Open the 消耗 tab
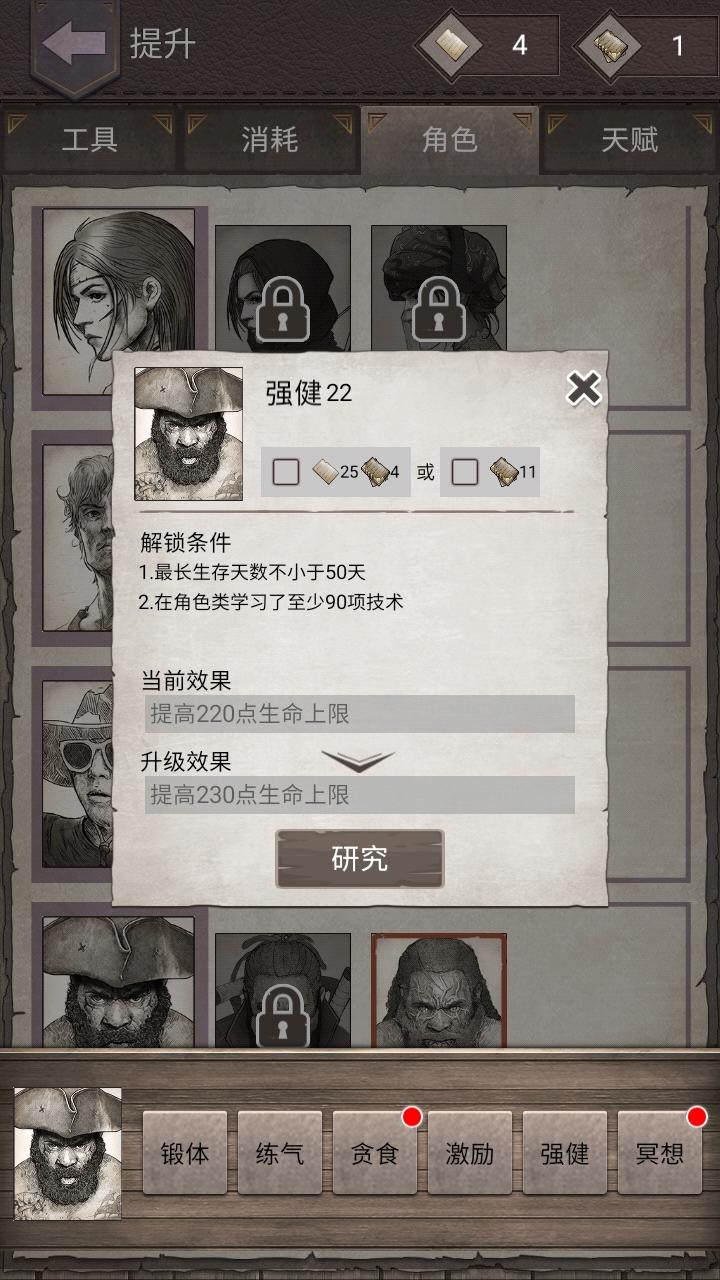This screenshot has width=720, height=1280. [x=270, y=139]
